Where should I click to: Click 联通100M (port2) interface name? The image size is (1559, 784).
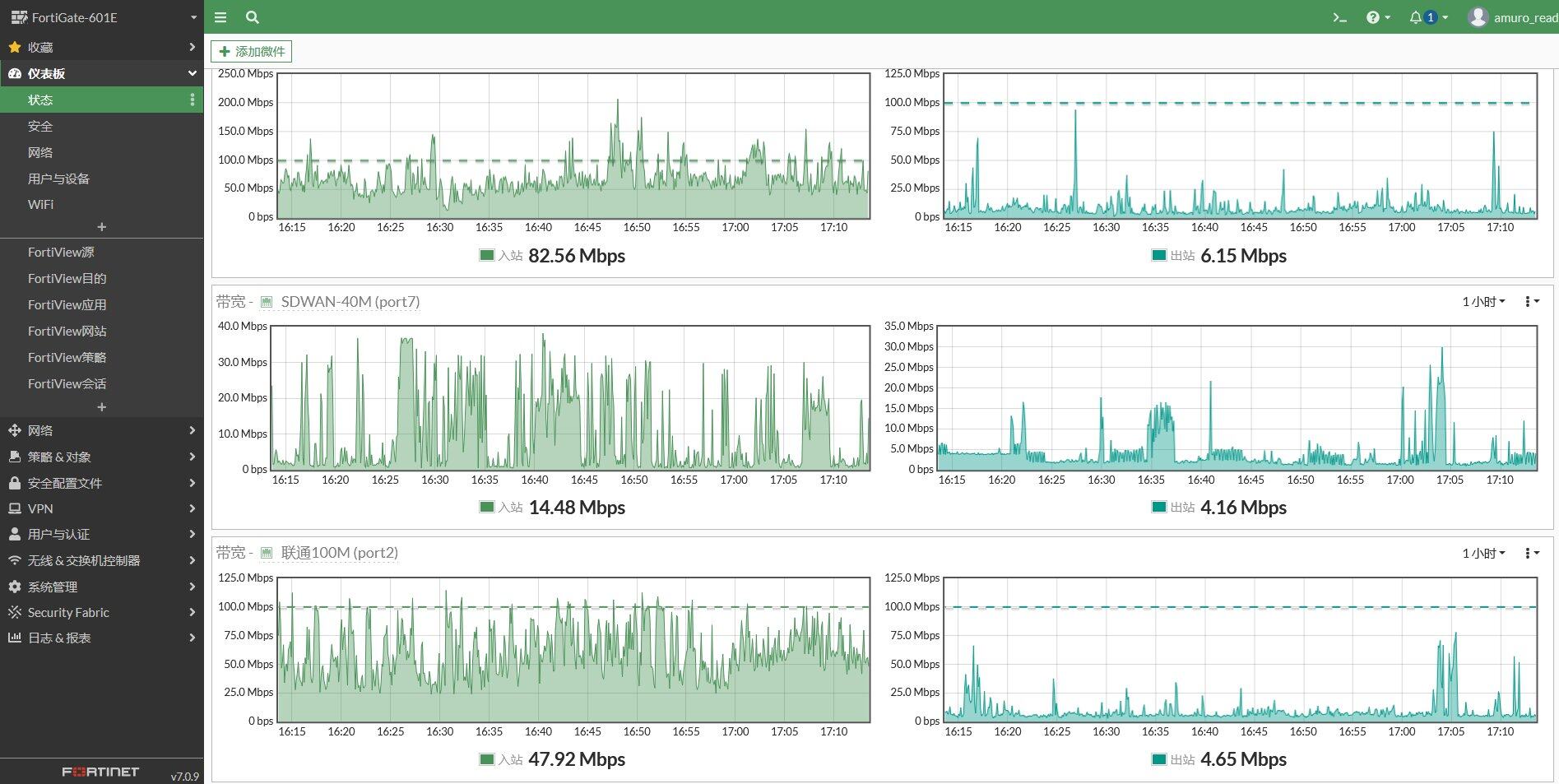click(340, 553)
